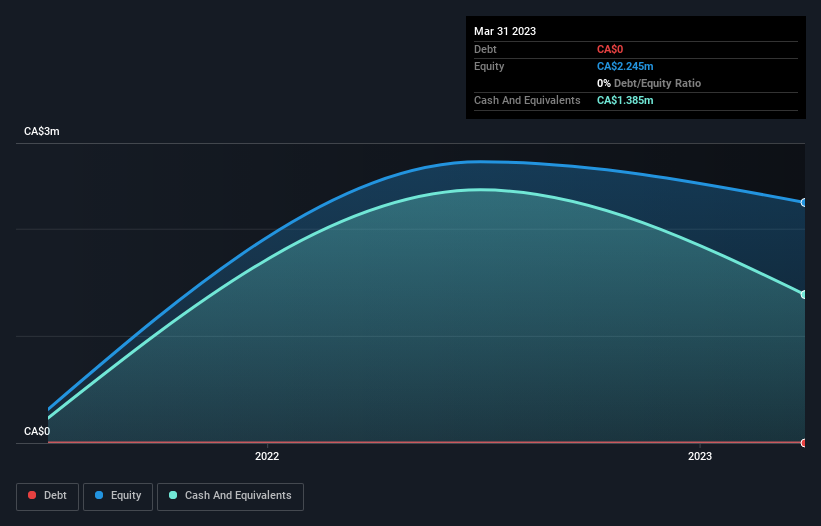Click the red CA$0 debt value
821x526 pixels.
click(x=610, y=49)
